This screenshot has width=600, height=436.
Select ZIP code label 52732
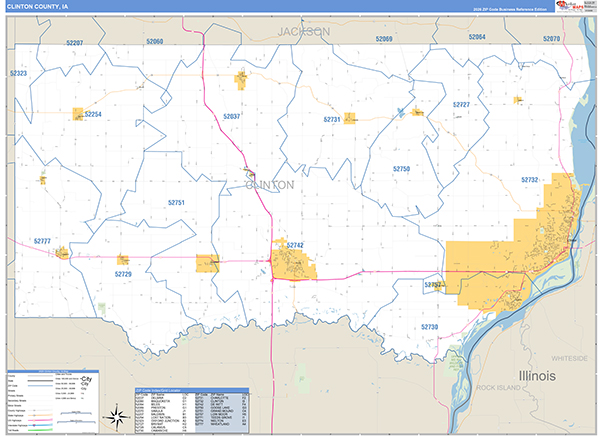pos(530,180)
